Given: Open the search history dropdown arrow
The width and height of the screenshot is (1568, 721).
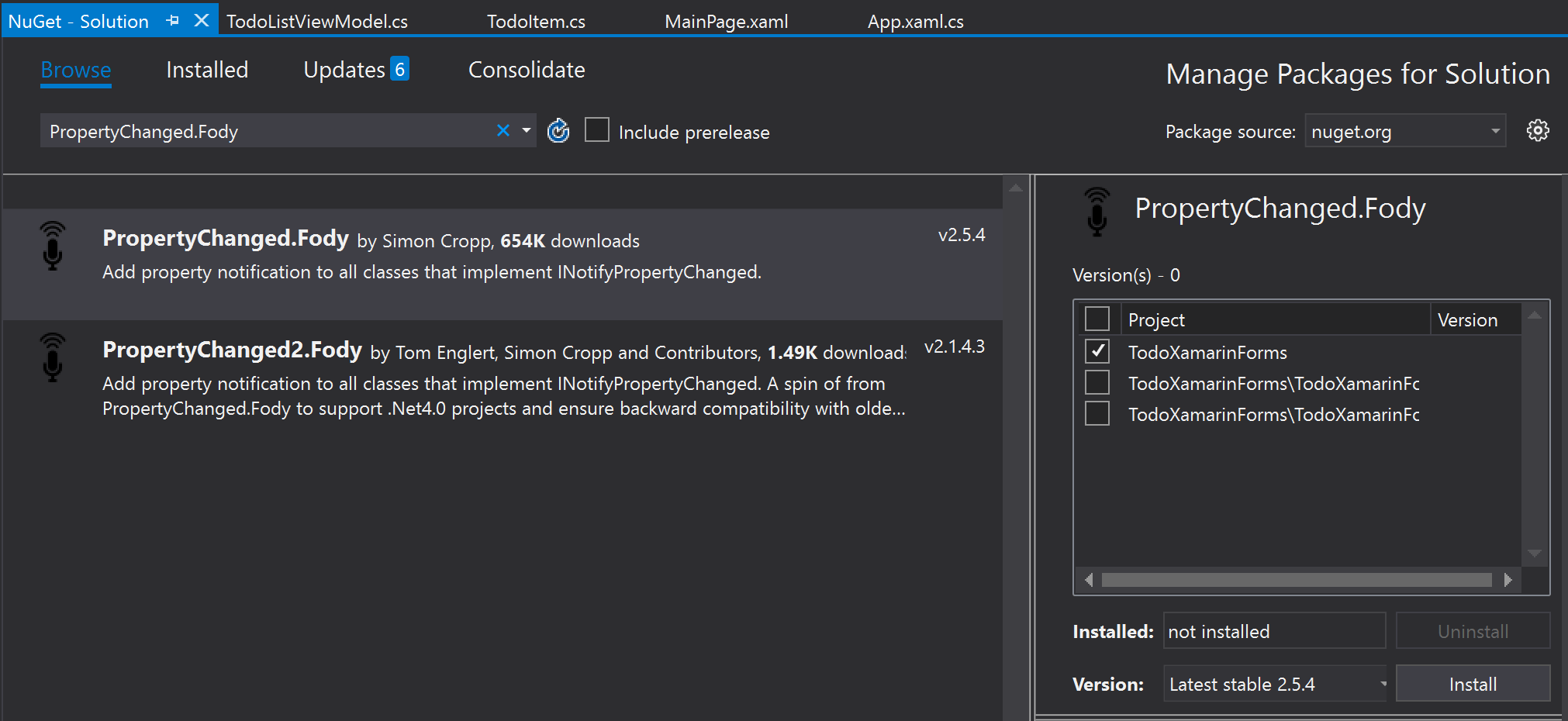Looking at the screenshot, I should 527,130.
